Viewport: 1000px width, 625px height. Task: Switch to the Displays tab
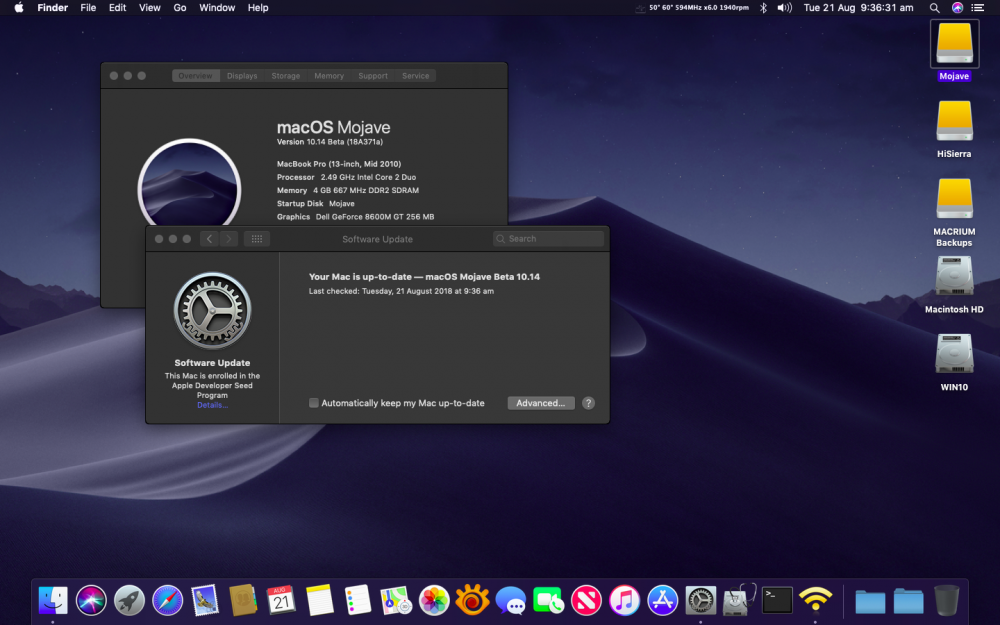(x=242, y=76)
